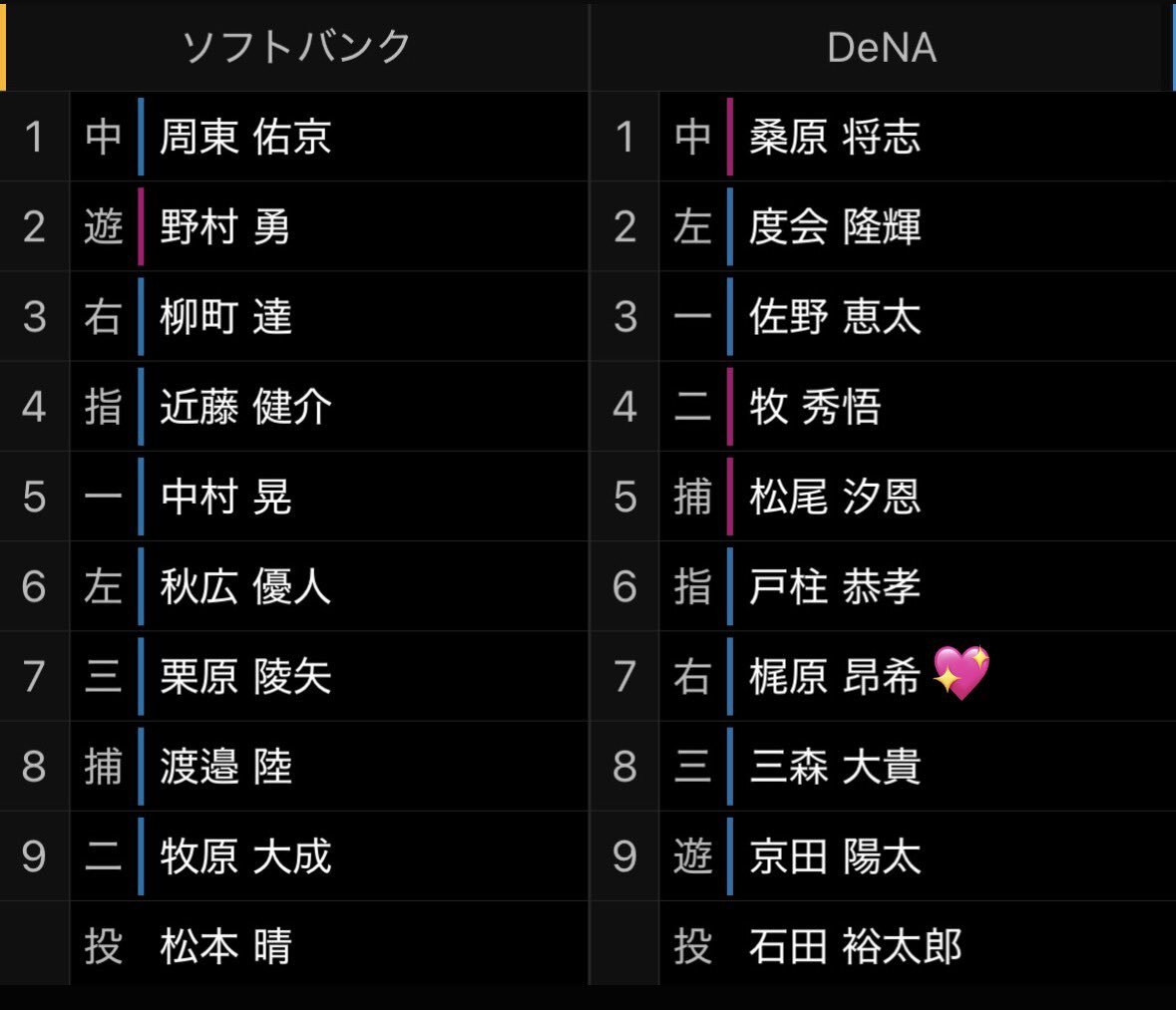
Task: Open player 近藤 健介 in the lineup
Action: [x=245, y=407]
